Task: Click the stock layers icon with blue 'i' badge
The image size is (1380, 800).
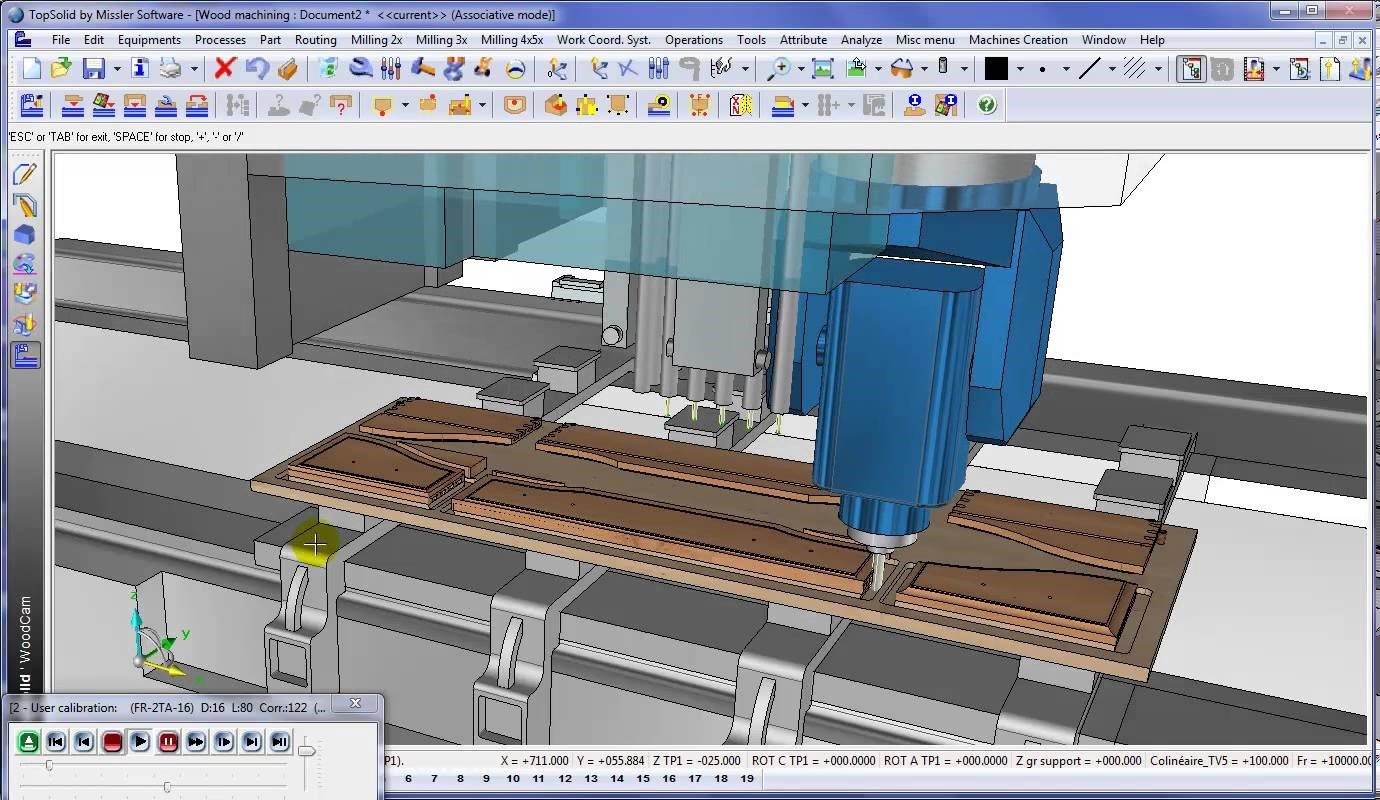Action: 945,104
